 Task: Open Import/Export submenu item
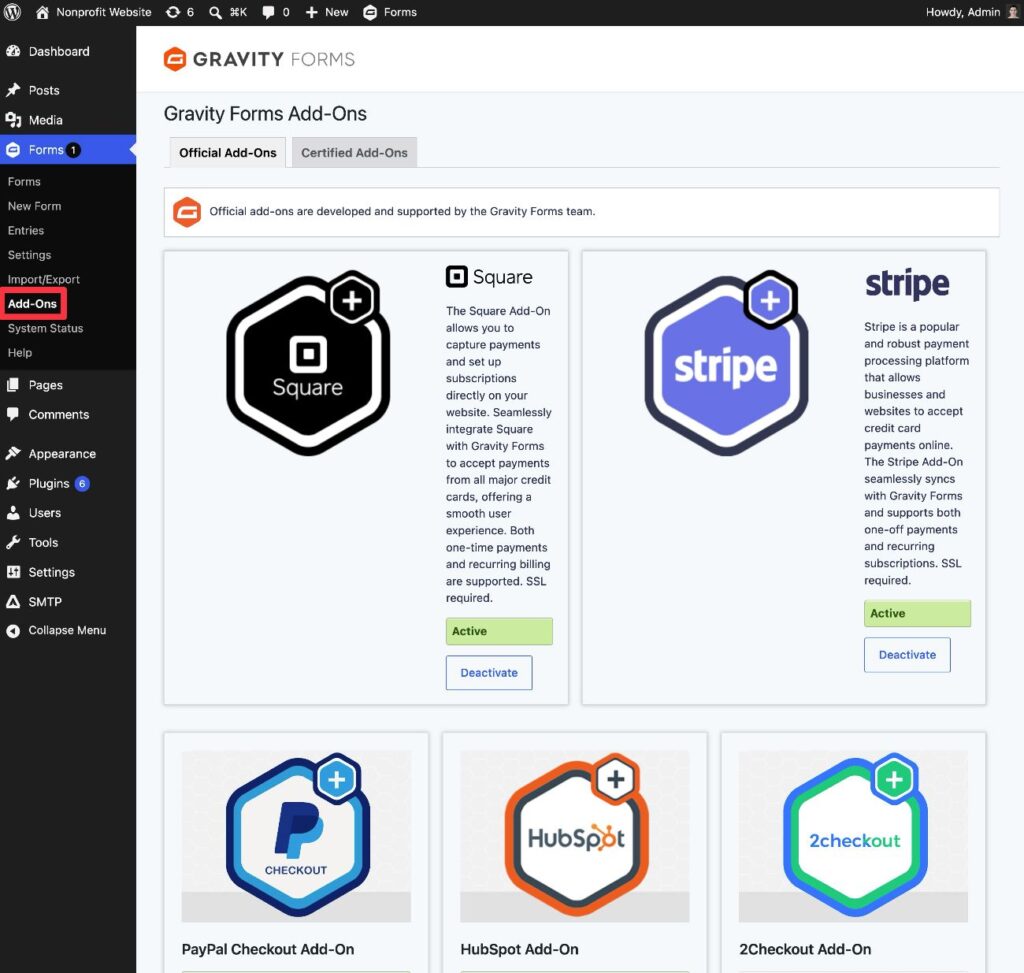click(x=44, y=279)
